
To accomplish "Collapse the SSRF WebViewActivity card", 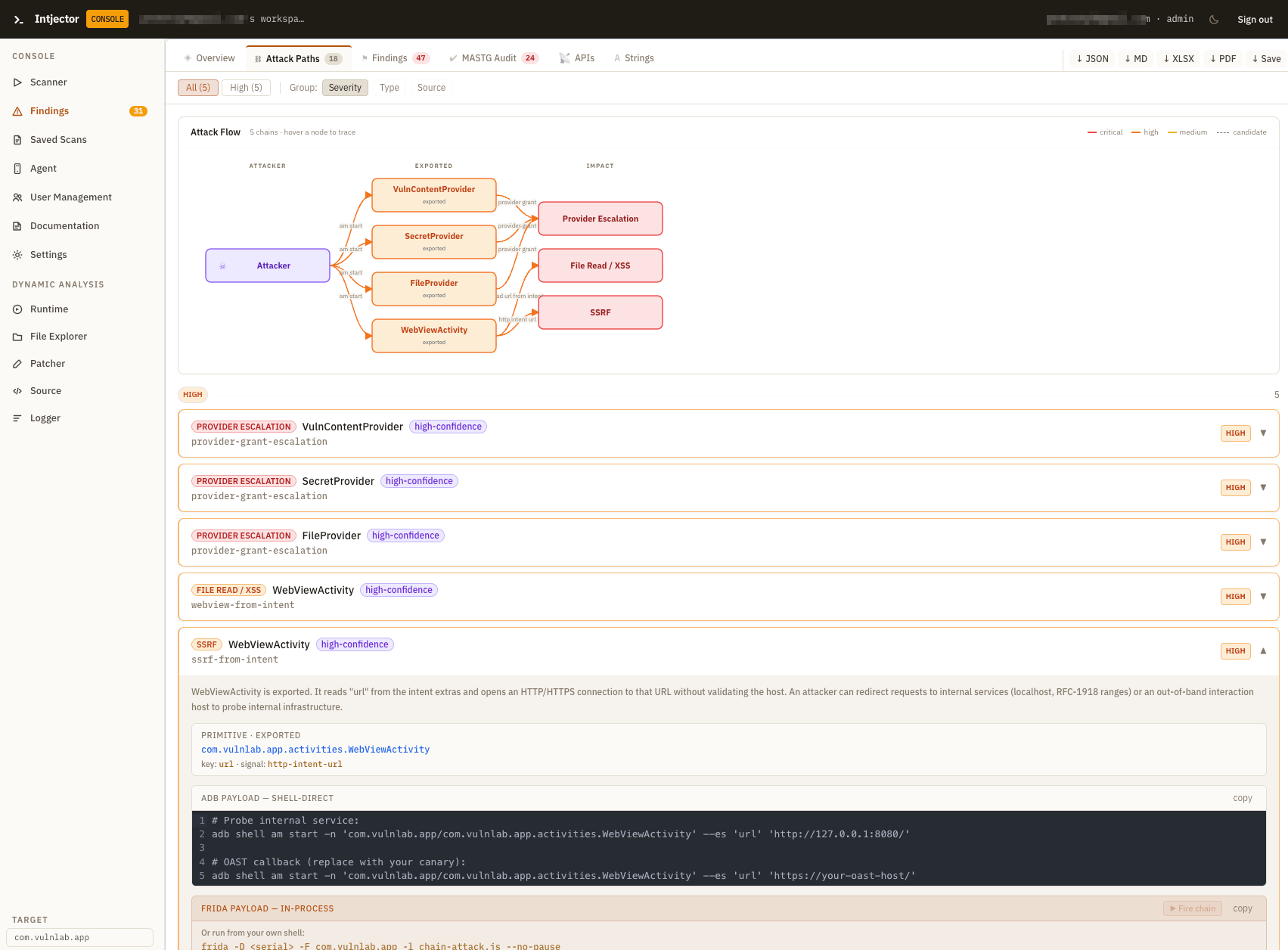I will (728, 651).
